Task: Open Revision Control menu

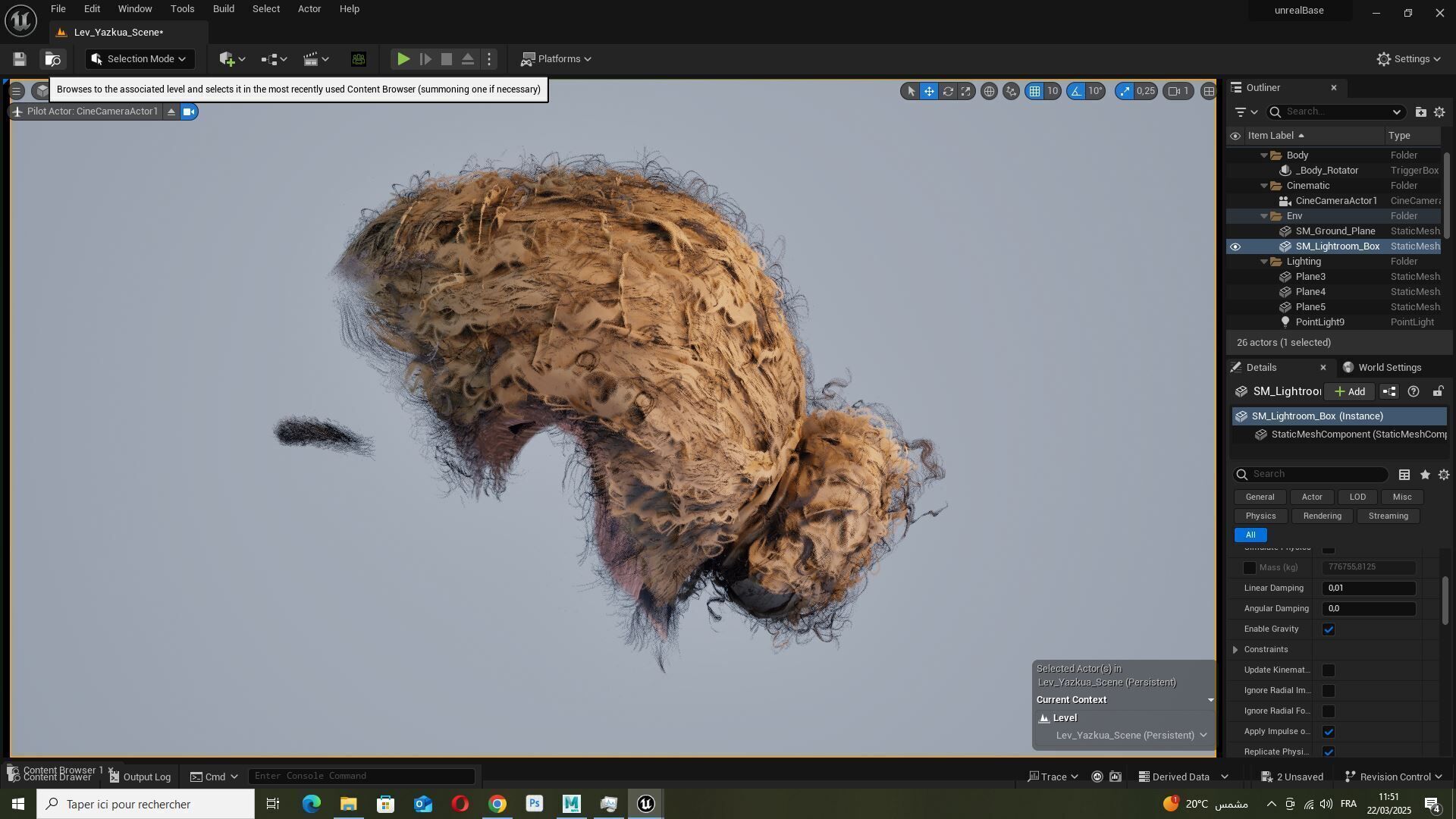Action: point(1394,777)
